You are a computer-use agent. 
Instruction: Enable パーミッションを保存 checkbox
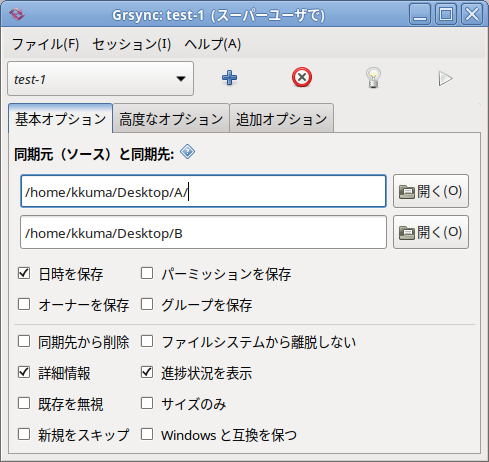[147, 273]
